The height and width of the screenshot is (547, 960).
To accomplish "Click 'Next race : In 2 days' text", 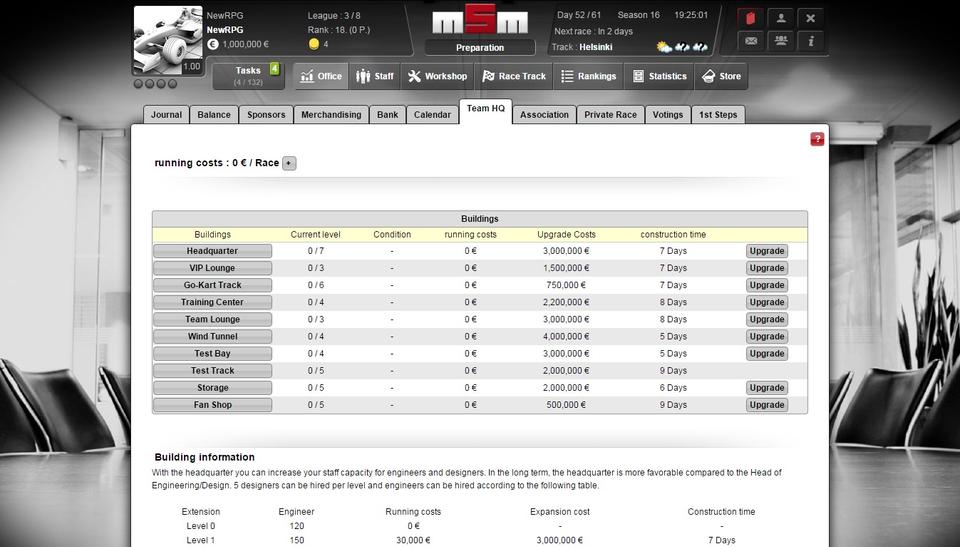I will [x=593, y=31].
